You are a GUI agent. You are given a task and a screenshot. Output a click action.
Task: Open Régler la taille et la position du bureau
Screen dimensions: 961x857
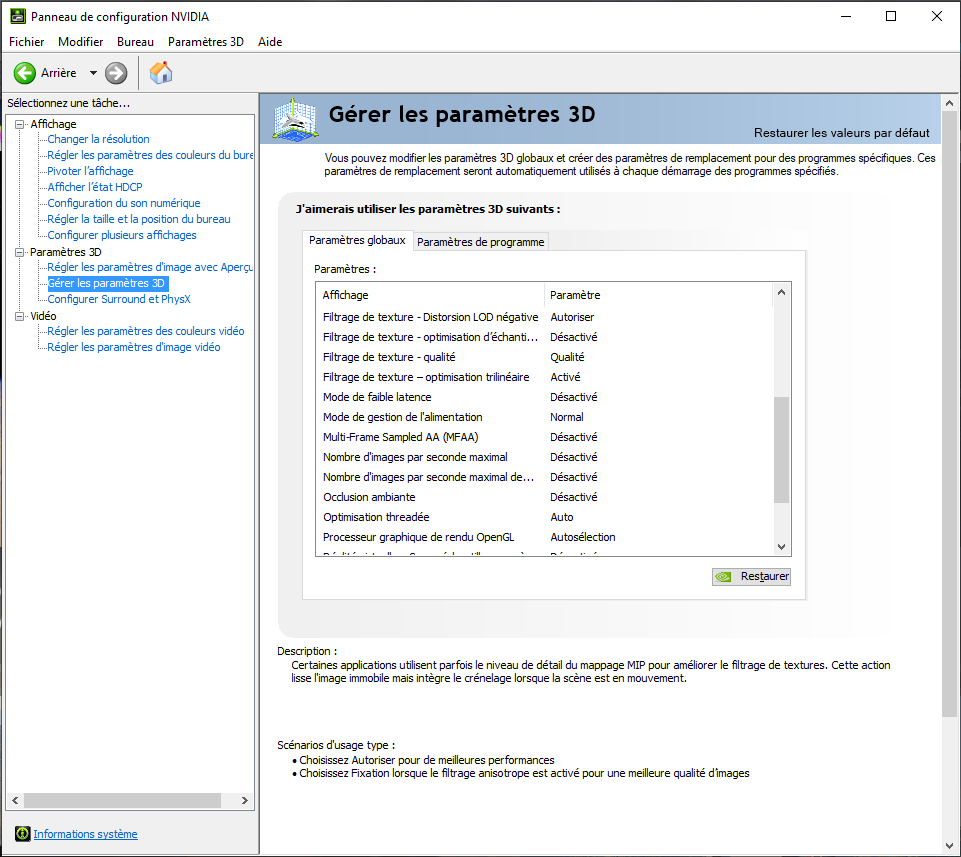tap(139, 219)
